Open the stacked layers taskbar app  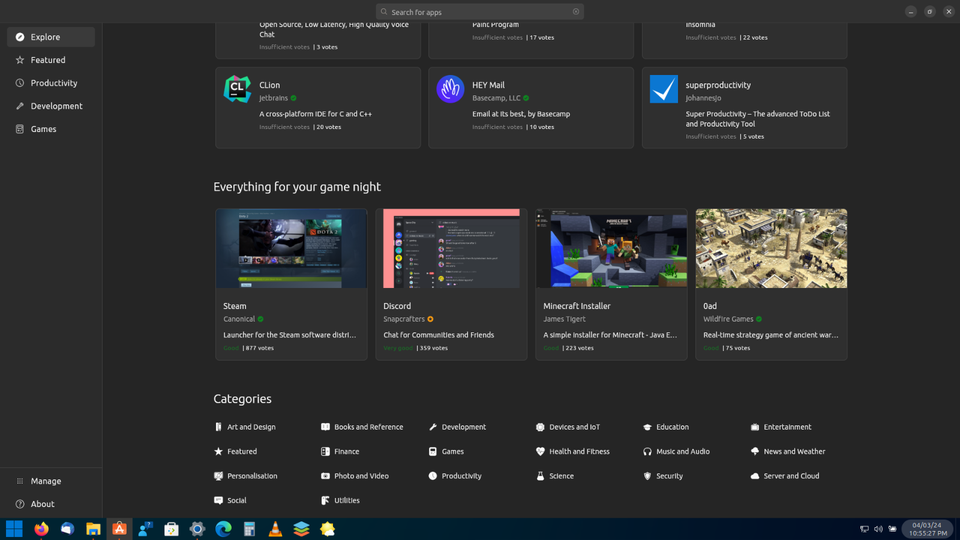pos(301,529)
